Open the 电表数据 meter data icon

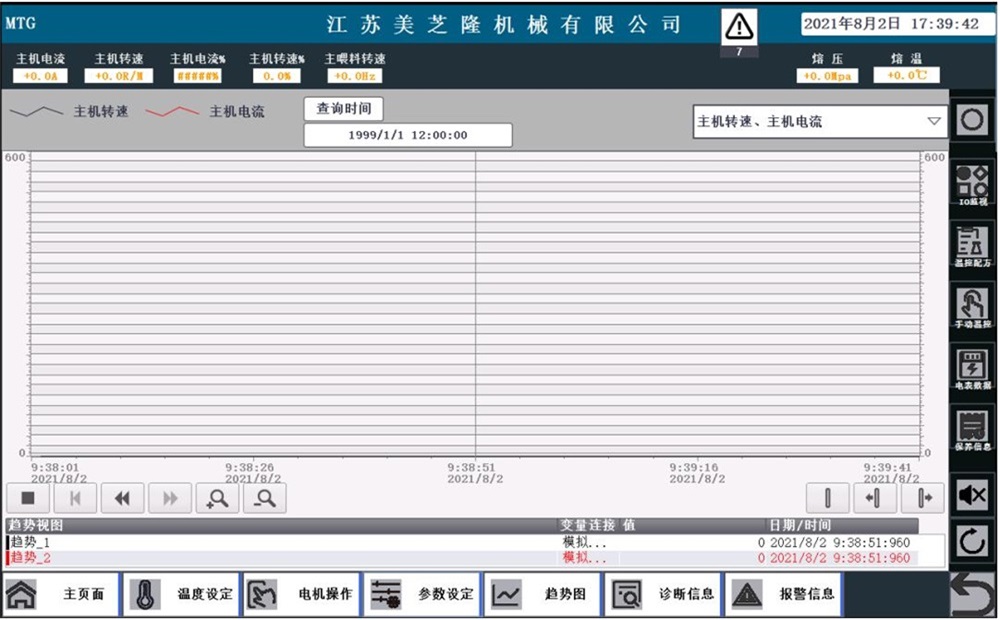tap(972, 367)
